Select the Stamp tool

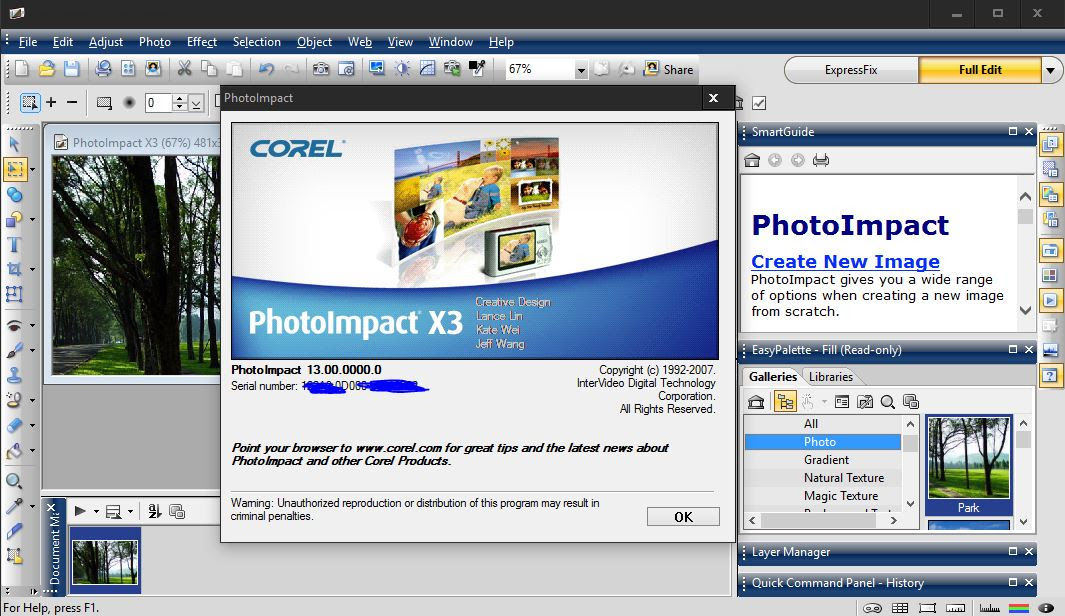[14, 375]
